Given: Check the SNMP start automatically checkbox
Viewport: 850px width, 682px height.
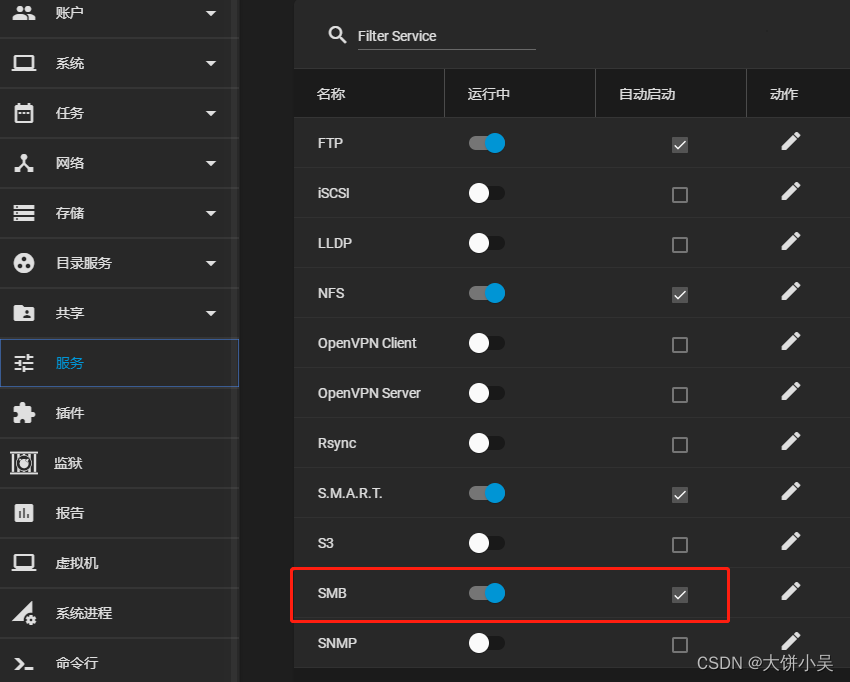Looking at the screenshot, I should 680,645.
